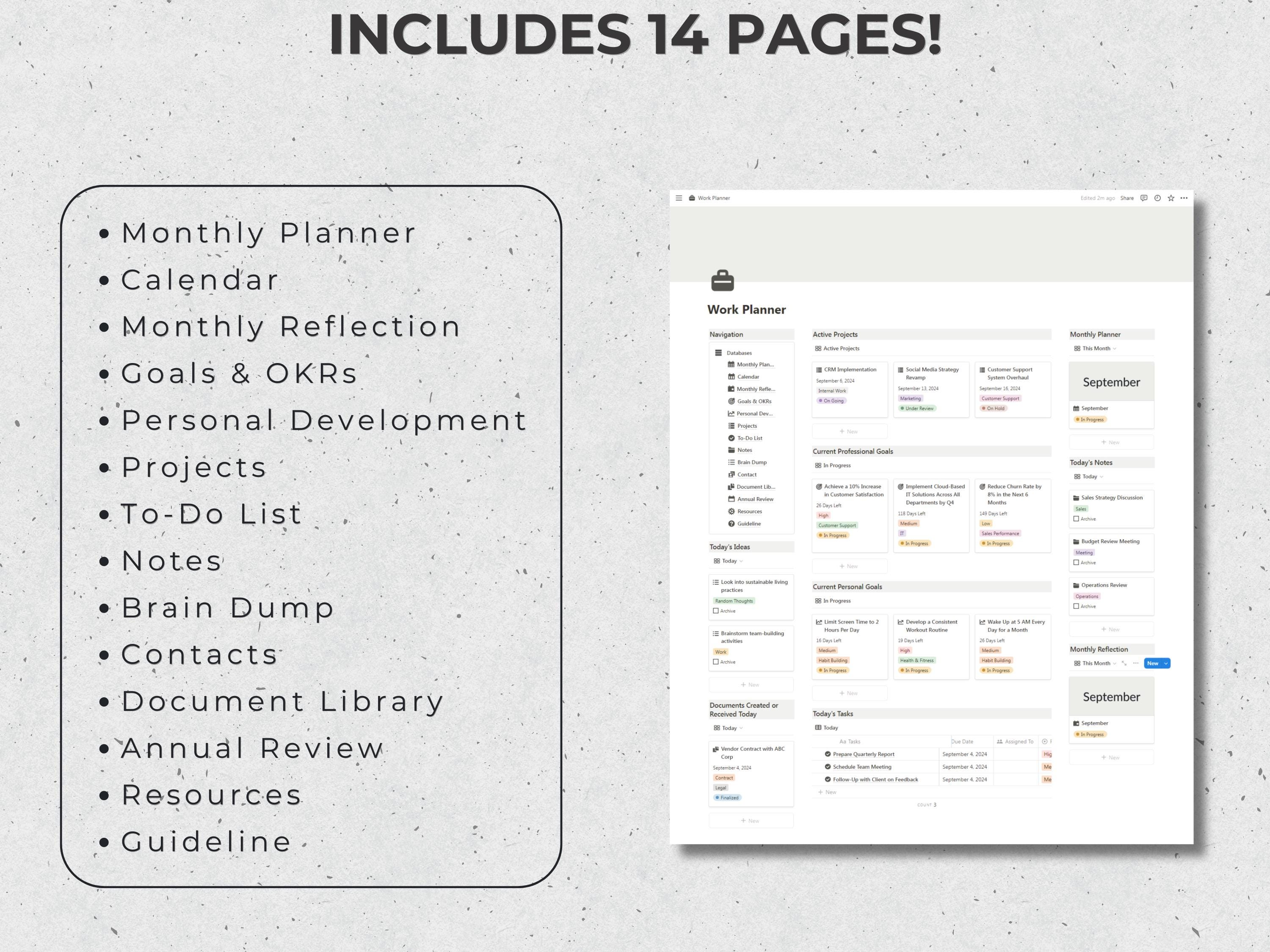The width and height of the screenshot is (1270, 952).
Task: Click the target icon on Reduce Churn Rate card
Action: (x=983, y=487)
